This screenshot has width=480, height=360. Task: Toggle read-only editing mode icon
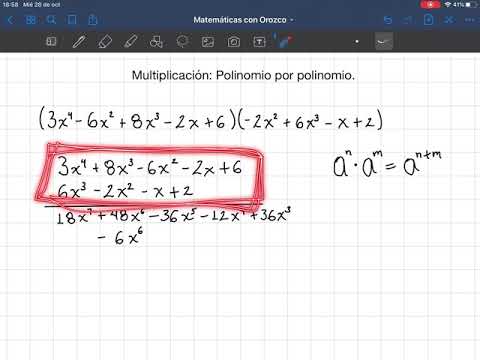(x=449, y=20)
